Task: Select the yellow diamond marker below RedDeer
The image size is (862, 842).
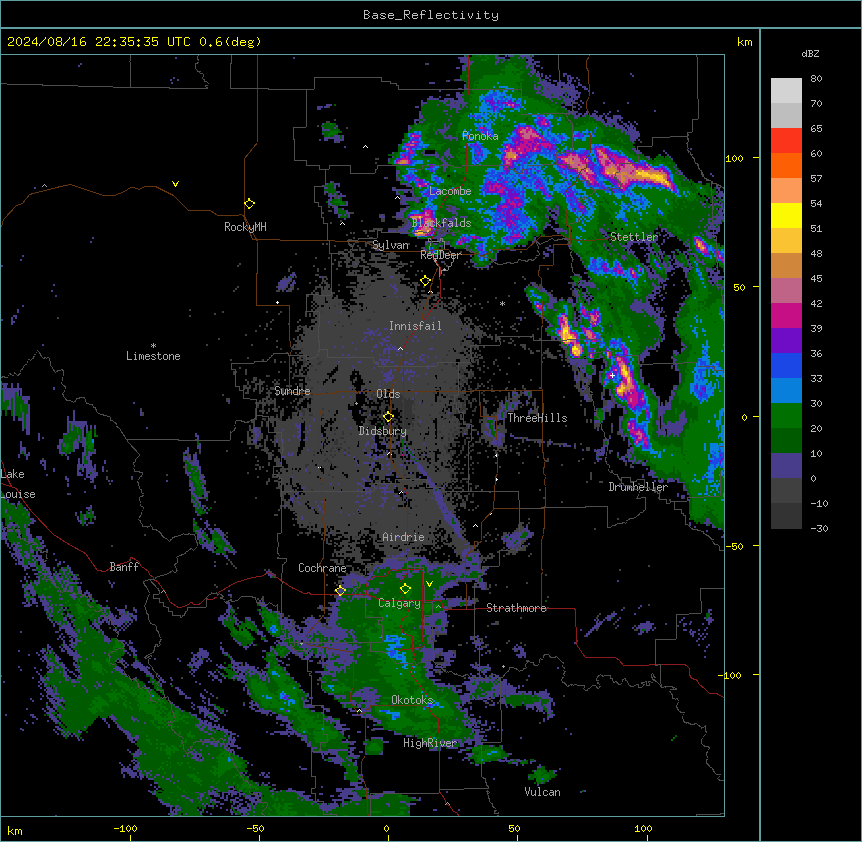Action: [x=425, y=281]
